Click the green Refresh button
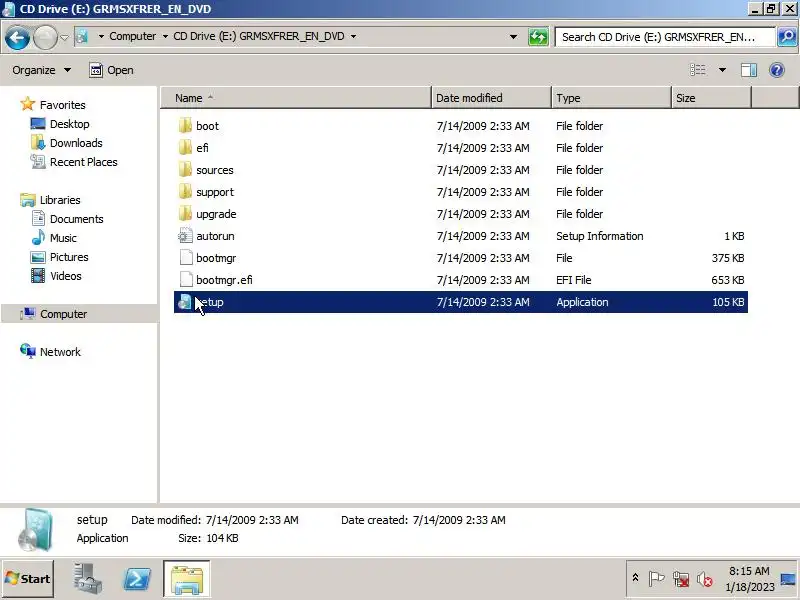This screenshot has width=800, height=600. click(x=538, y=37)
